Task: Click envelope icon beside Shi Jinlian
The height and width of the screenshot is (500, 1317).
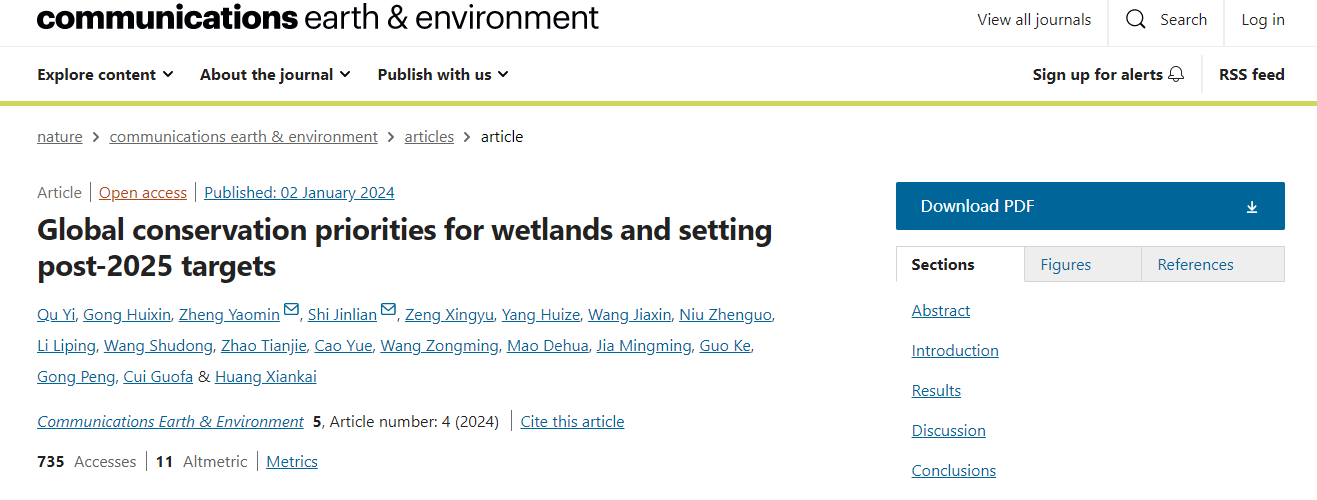Action: (x=388, y=310)
